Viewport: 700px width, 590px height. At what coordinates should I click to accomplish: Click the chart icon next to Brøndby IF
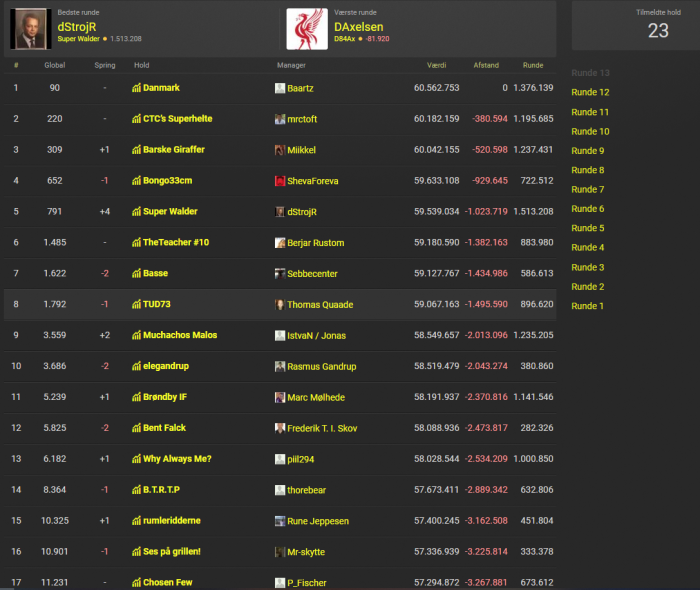click(x=136, y=397)
